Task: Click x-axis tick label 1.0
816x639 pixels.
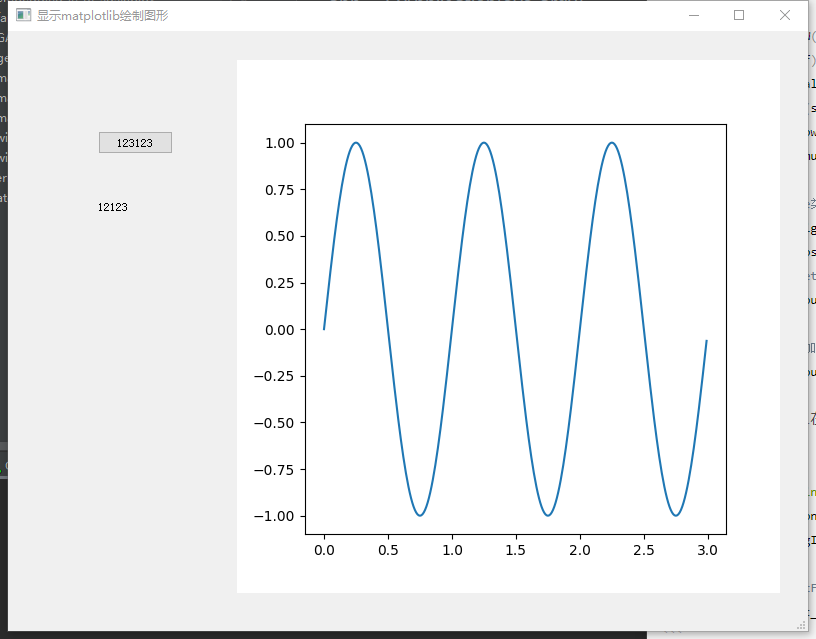Action: click(452, 551)
